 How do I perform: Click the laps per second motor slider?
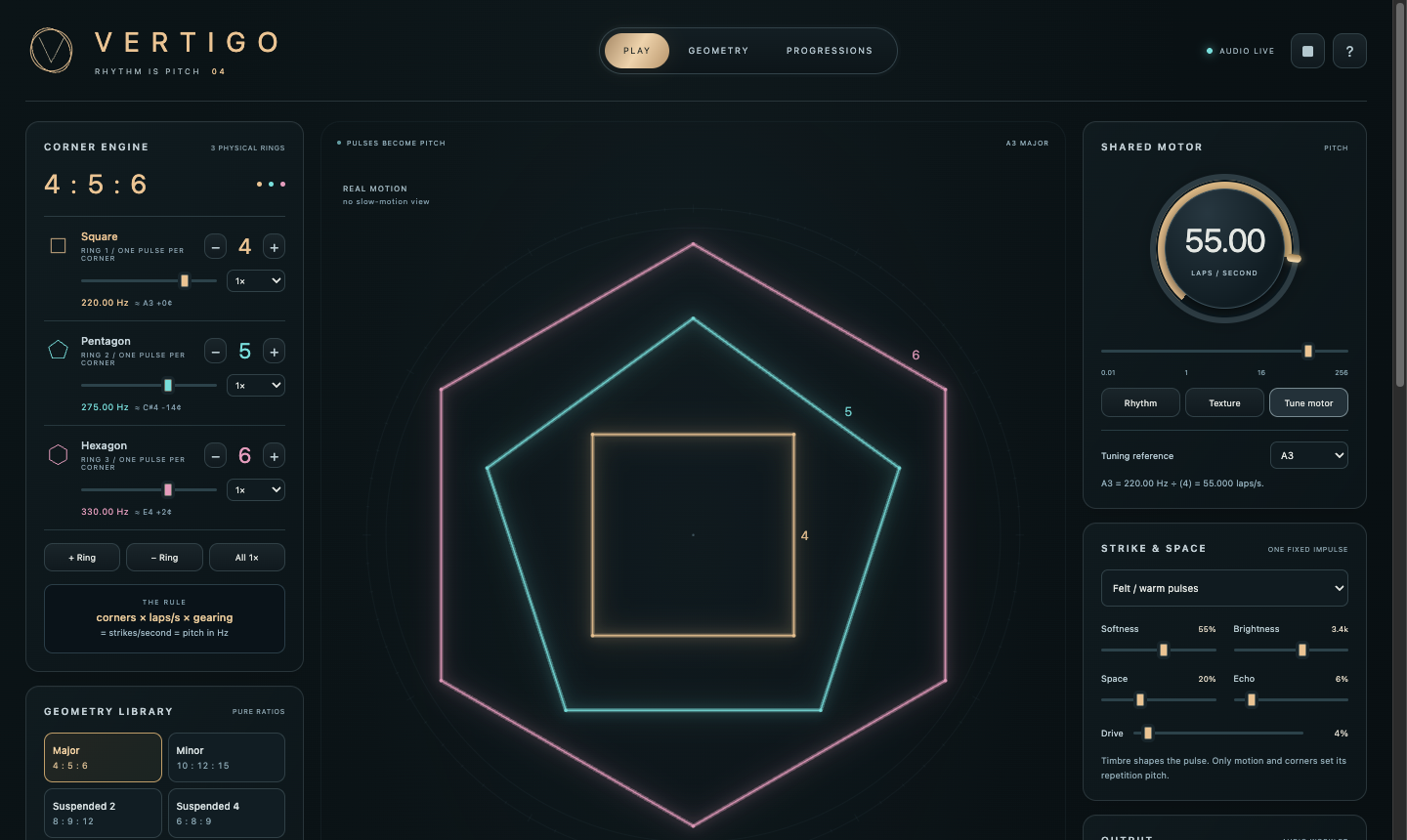[x=1224, y=351]
